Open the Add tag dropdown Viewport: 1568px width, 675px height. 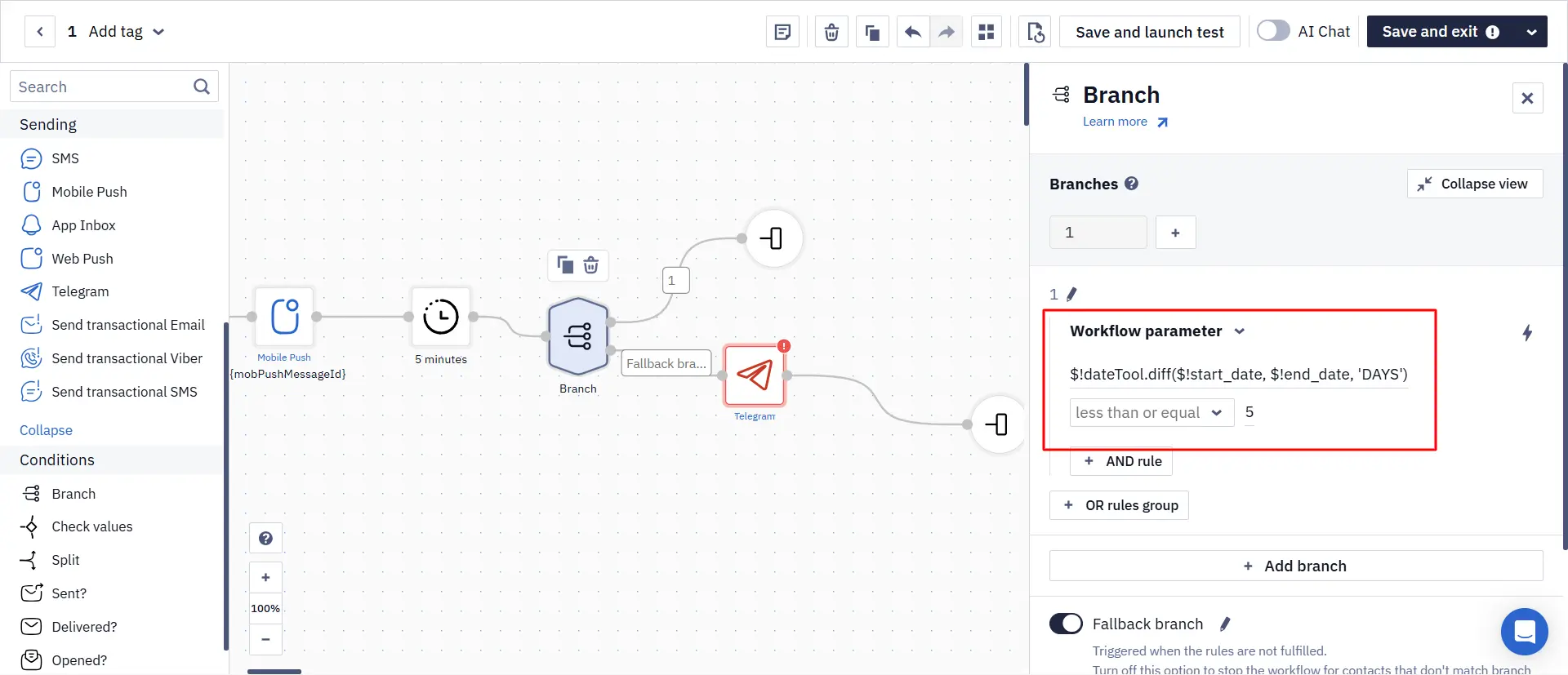127,32
